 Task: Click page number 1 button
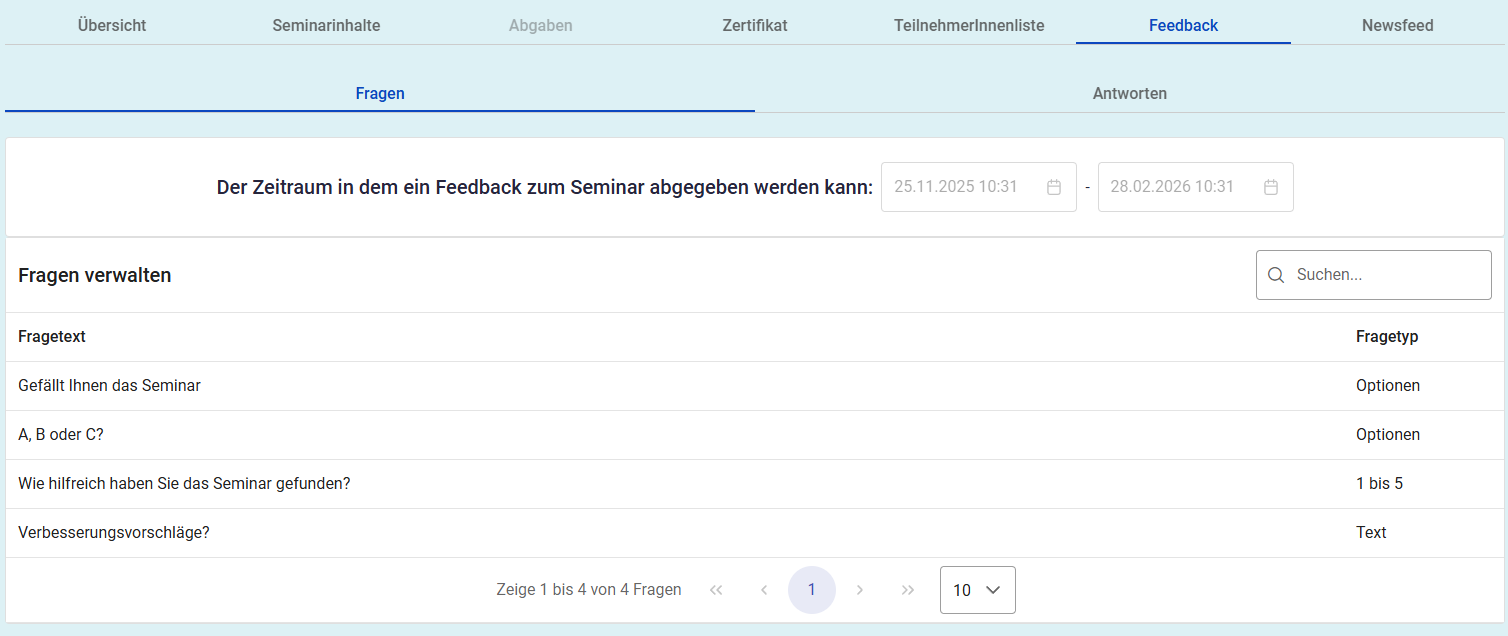click(x=812, y=590)
